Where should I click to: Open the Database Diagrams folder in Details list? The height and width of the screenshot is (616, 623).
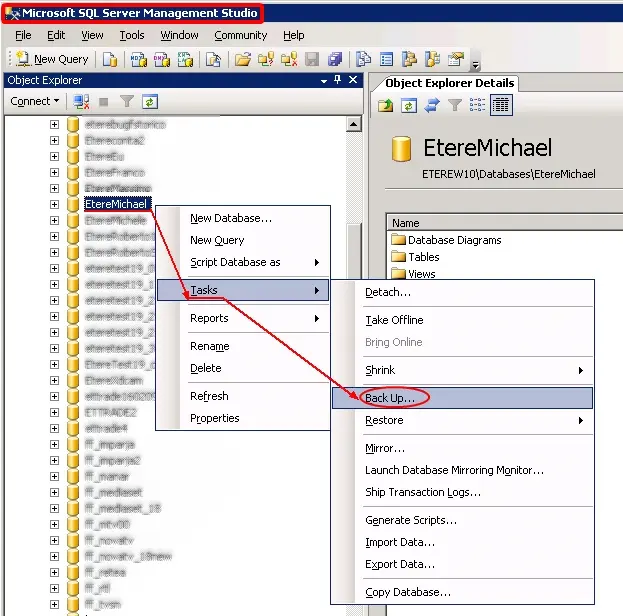454,240
